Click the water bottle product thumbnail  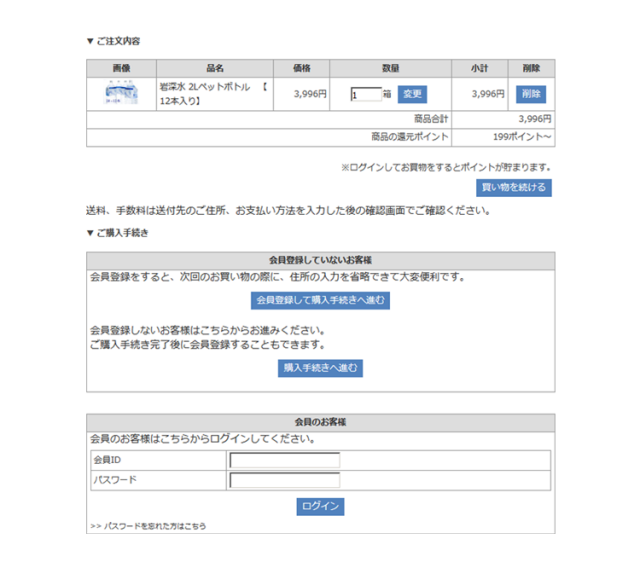point(121,93)
